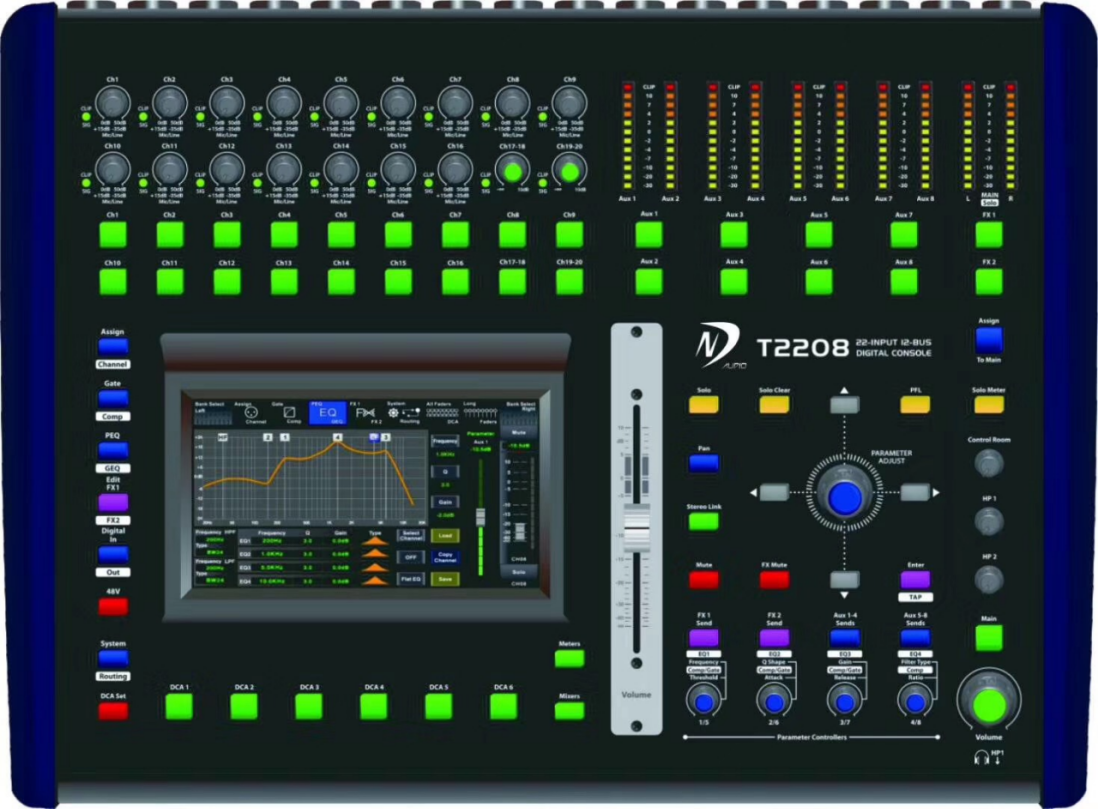Tap the EQ3 filter type triangle icon
This screenshot has height=809, width=1099.
pos(376,568)
